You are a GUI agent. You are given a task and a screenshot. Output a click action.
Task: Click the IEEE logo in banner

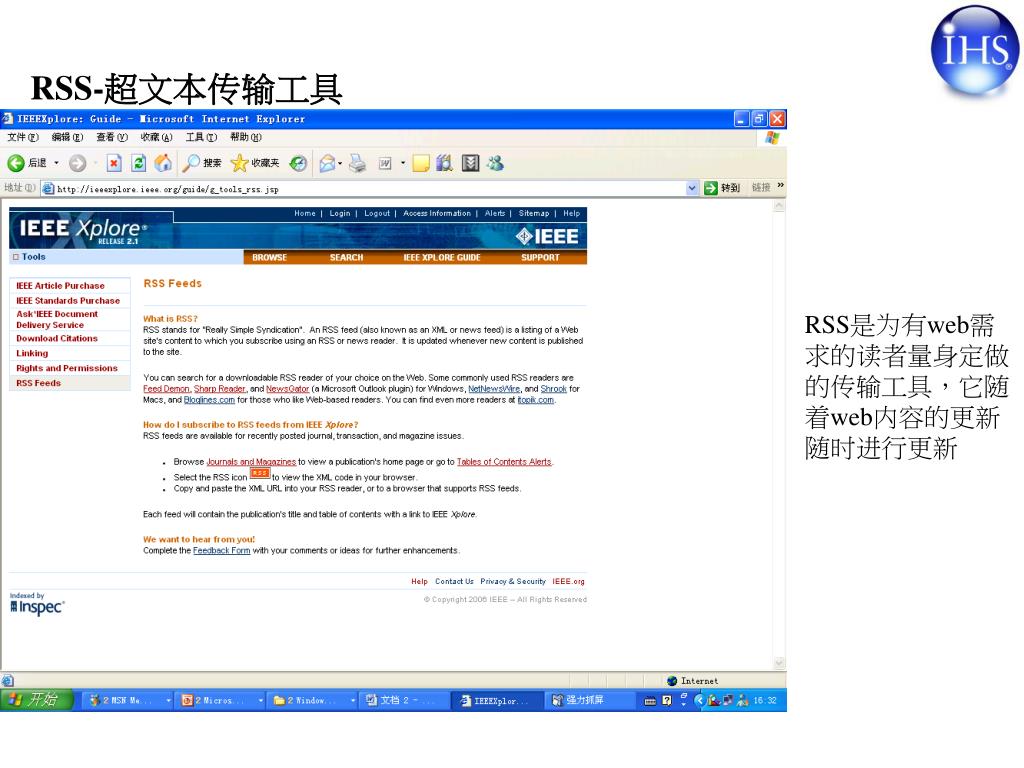pyautogui.click(x=547, y=236)
